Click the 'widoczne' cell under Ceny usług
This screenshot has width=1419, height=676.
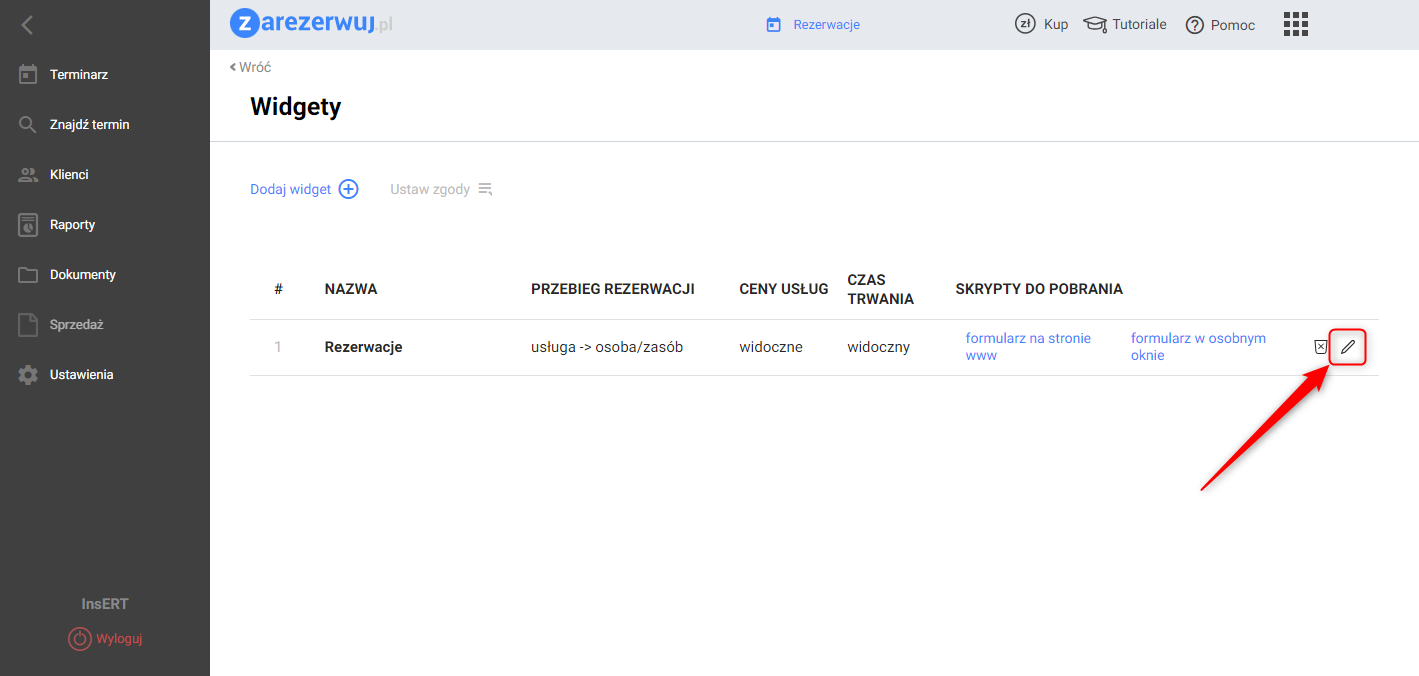pos(771,347)
